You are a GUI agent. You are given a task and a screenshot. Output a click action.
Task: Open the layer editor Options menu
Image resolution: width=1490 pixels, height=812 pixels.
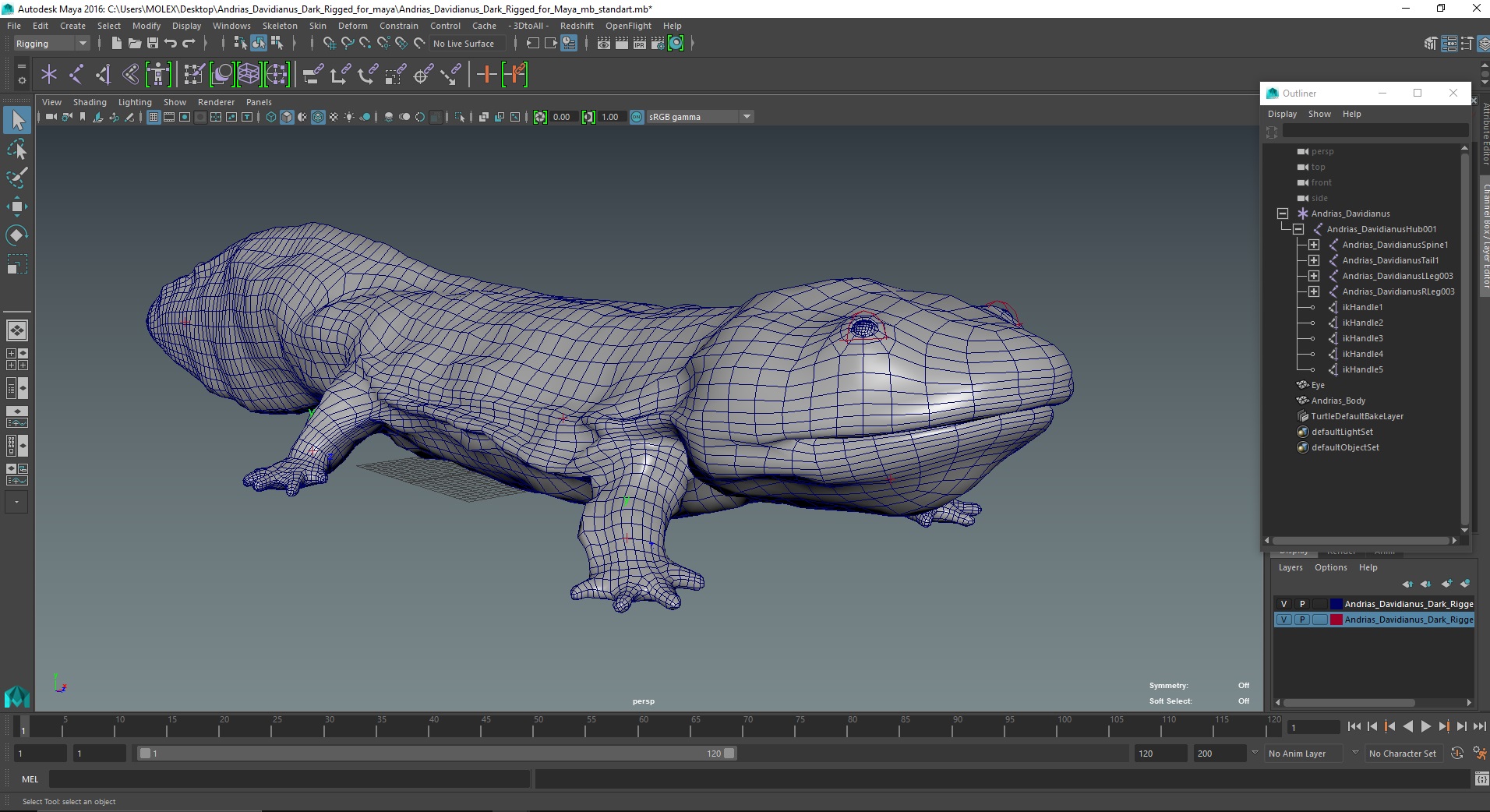click(x=1330, y=567)
